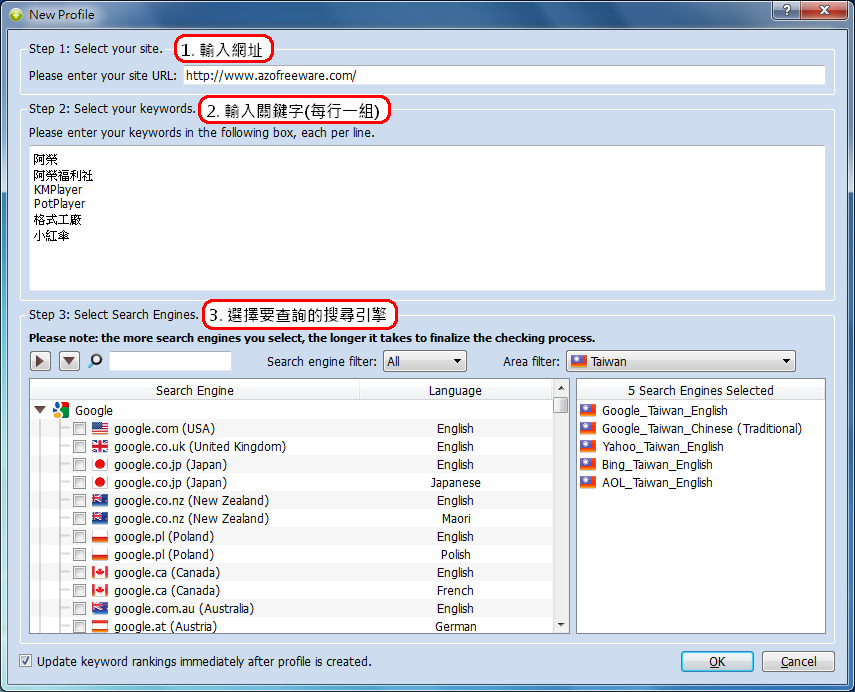Click Austria flag beside google.at
Image resolution: width=855 pixels, height=692 pixels.
(x=100, y=626)
